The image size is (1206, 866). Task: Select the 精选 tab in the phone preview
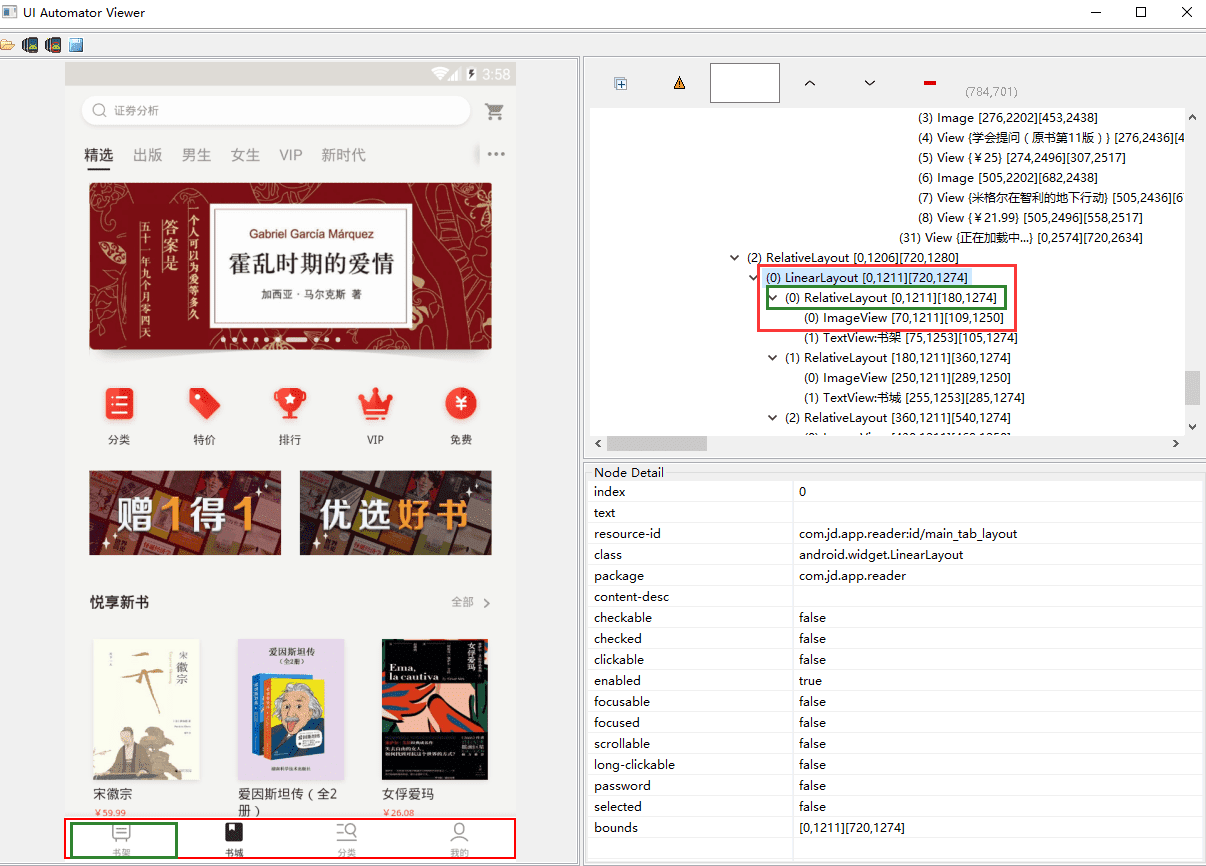(99, 155)
